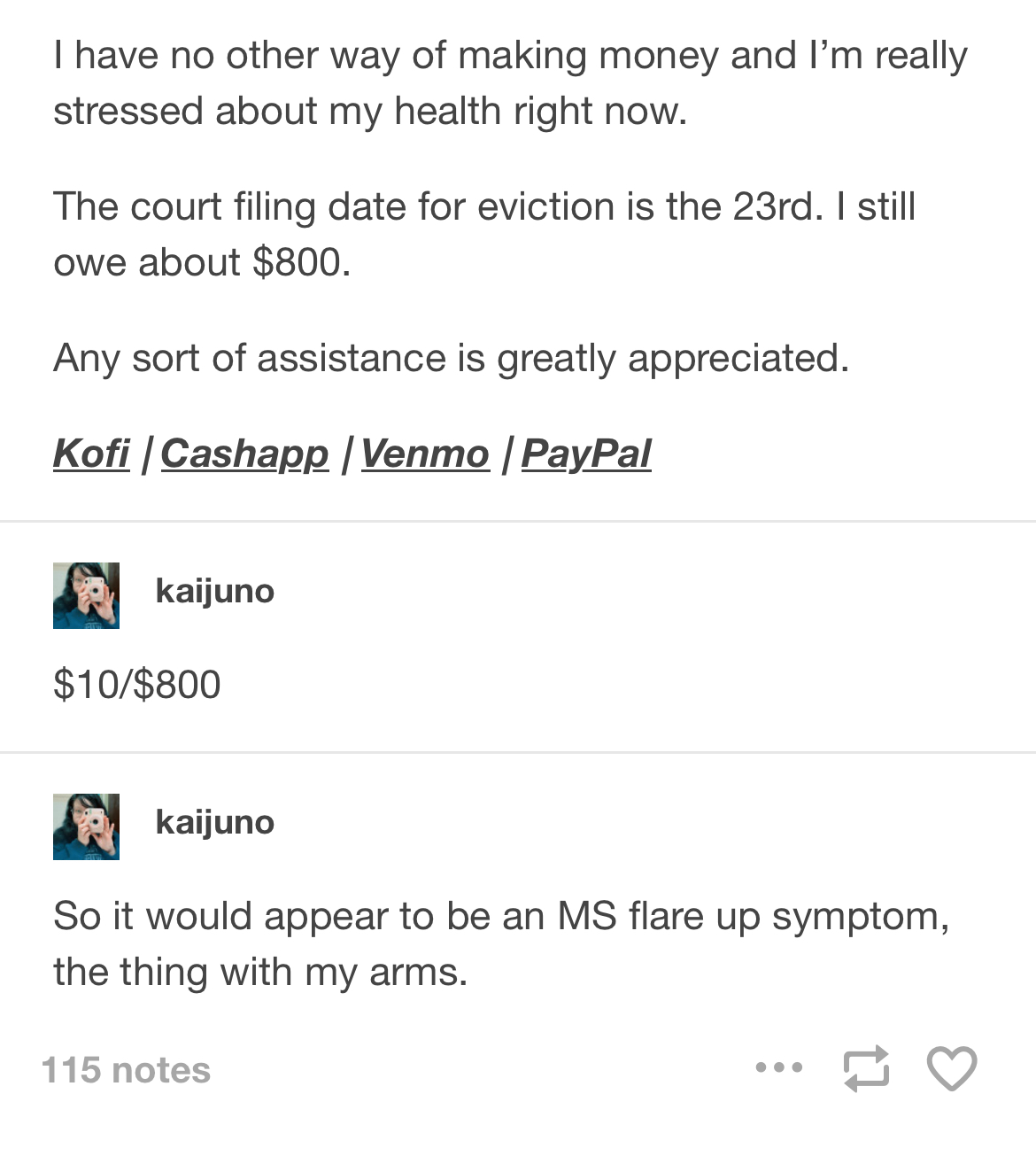The width and height of the screenshot is (1036, 1156).
Task: Click the separator bar between Kofi and Cashapp
Action: coord(146,454)
